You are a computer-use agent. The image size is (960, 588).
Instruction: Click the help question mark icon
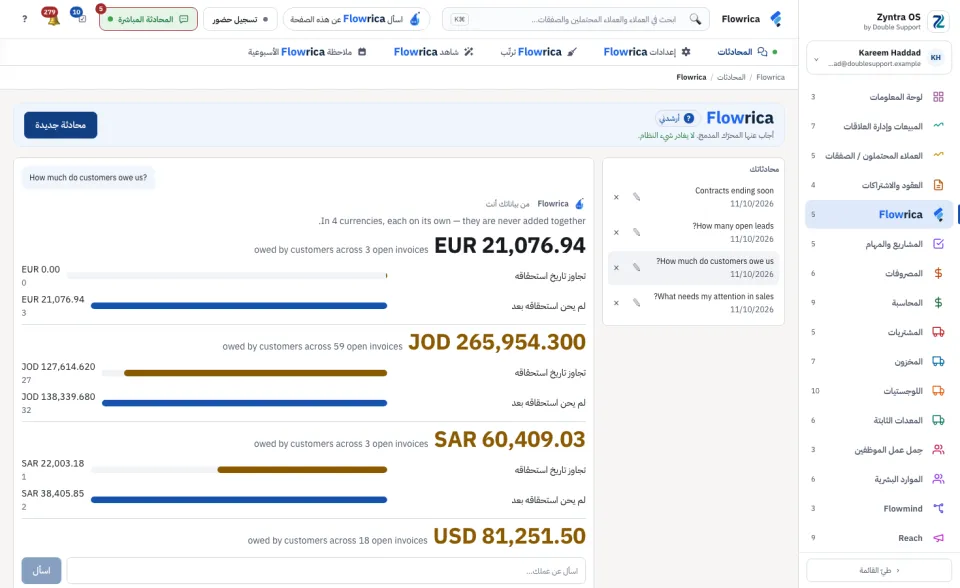(24, 19)
